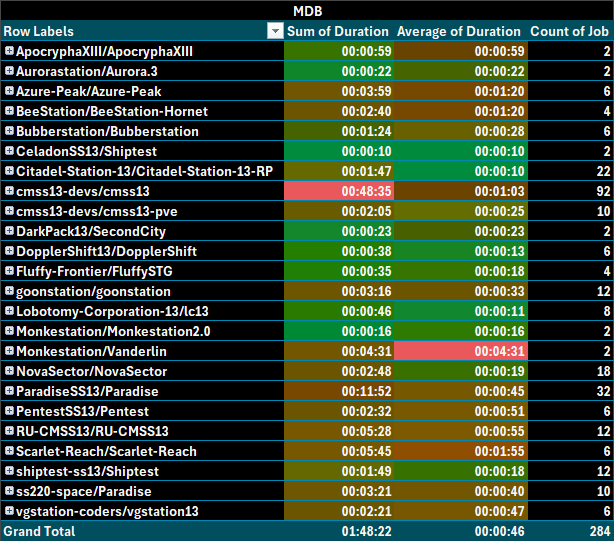Click the MDB title cell
Viewport: 614px width, 541px height.
307,11
